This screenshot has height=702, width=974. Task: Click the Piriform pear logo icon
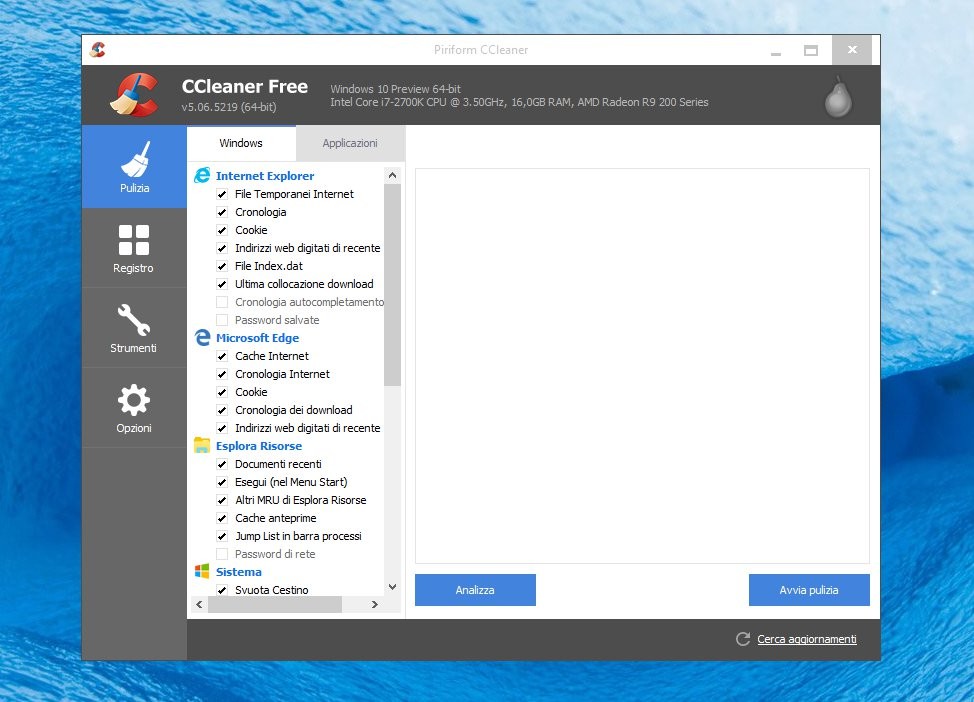838,97
